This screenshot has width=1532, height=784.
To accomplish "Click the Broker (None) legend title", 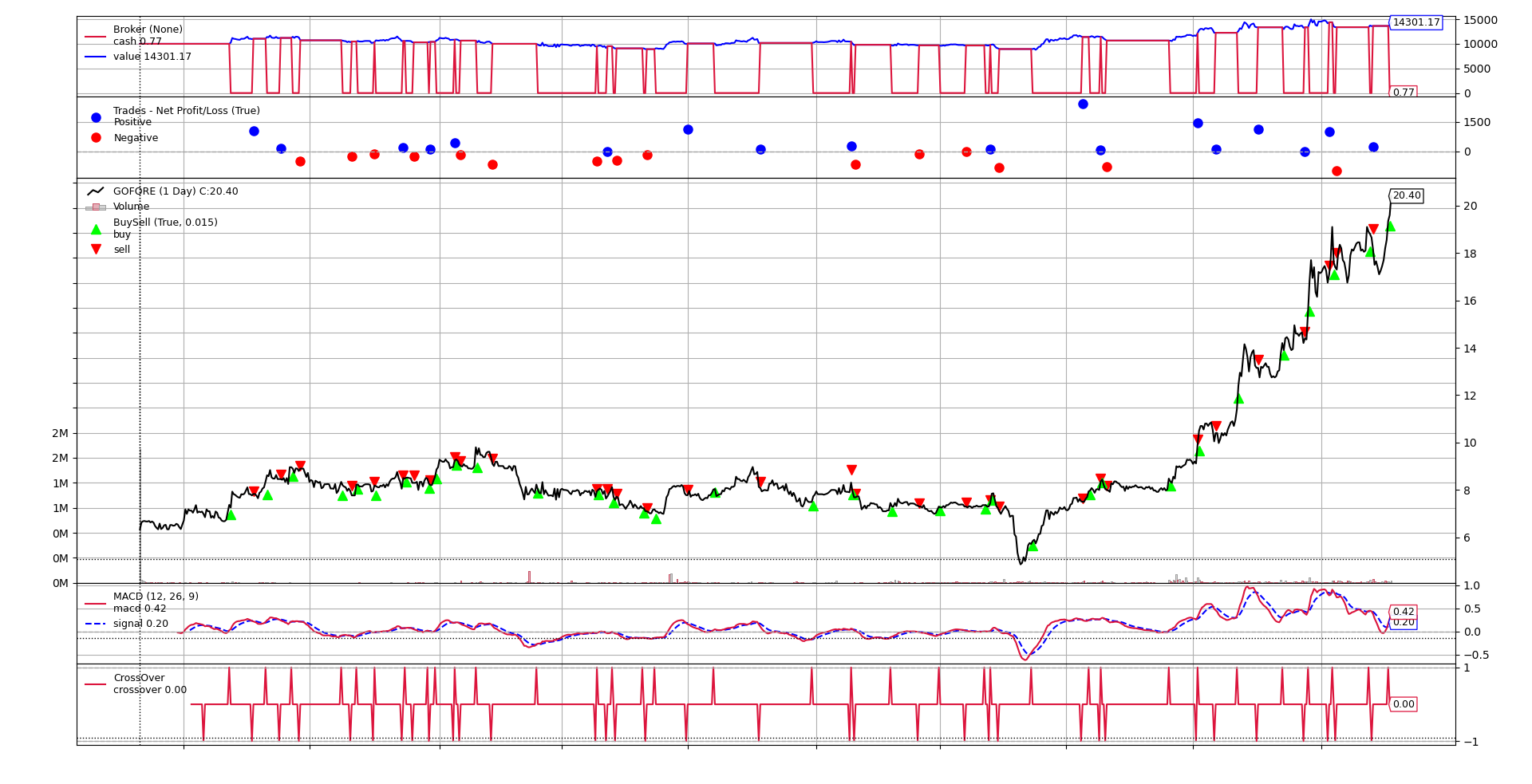I will coord(148,30).
